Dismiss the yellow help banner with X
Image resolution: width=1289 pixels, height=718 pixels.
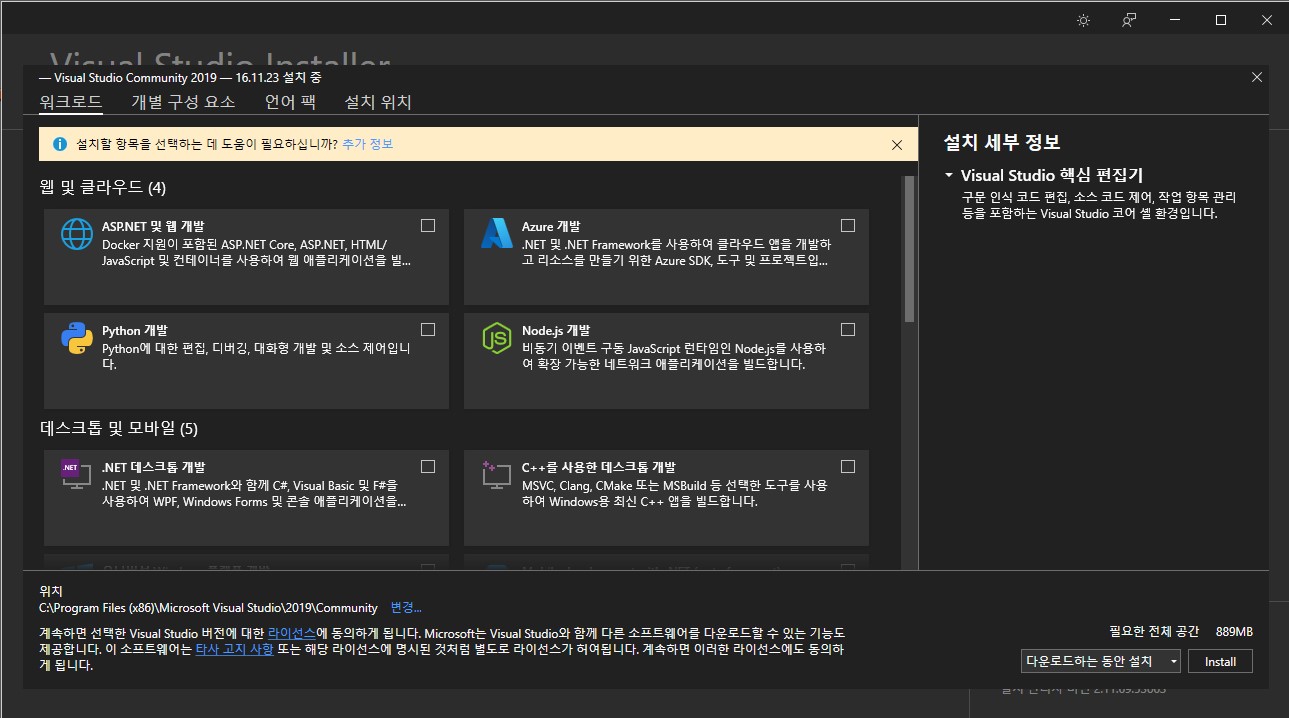pyautogui.click(x=897, y=145)
